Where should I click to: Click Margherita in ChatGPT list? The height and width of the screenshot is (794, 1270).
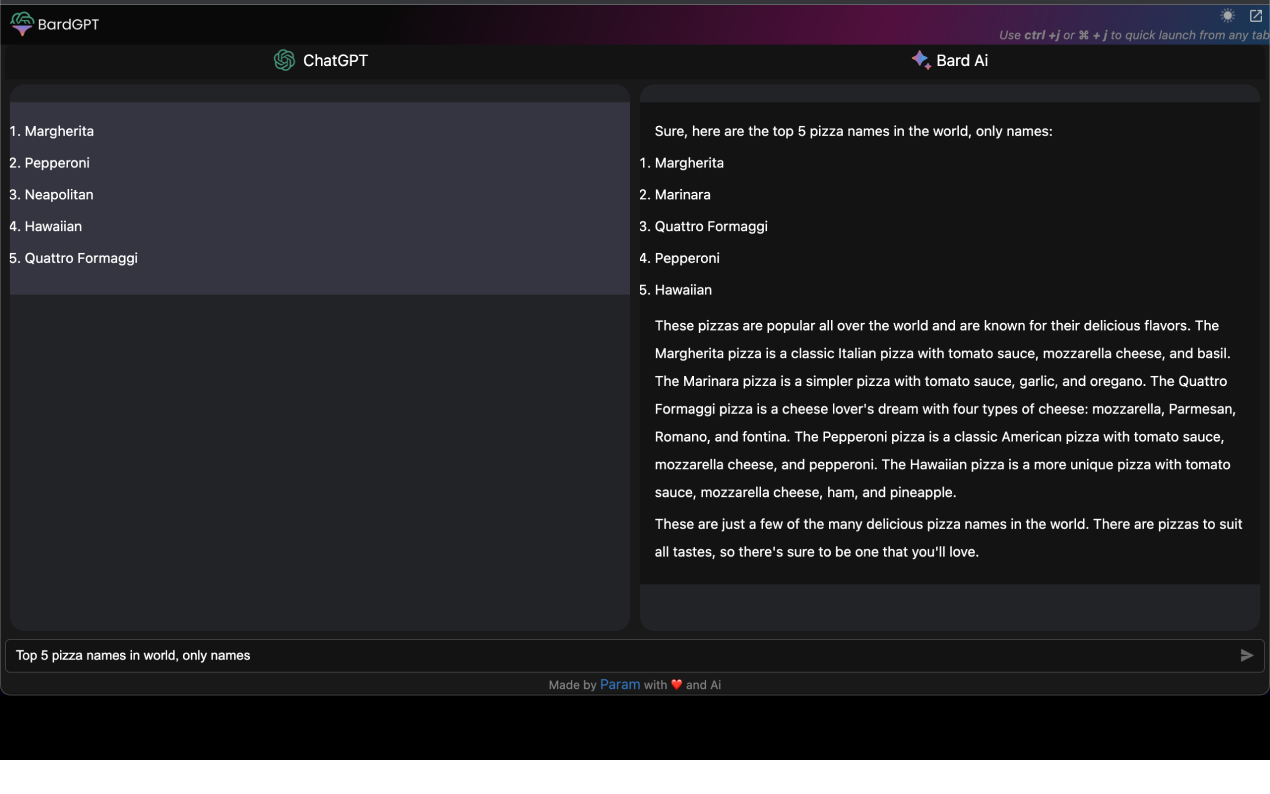[x=59, y=131]
